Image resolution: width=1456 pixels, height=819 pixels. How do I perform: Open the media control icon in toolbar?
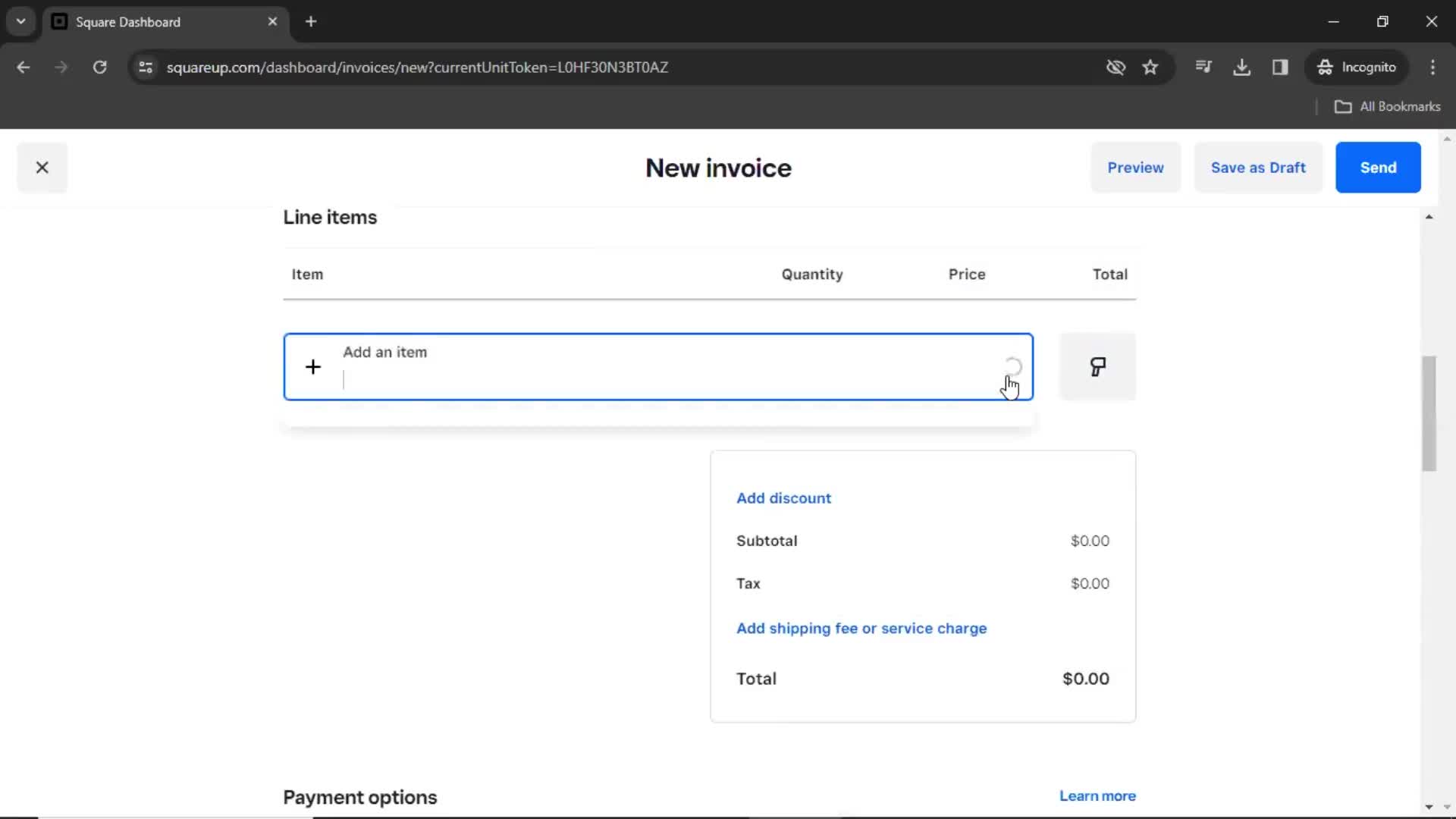tap(1203, 67)
